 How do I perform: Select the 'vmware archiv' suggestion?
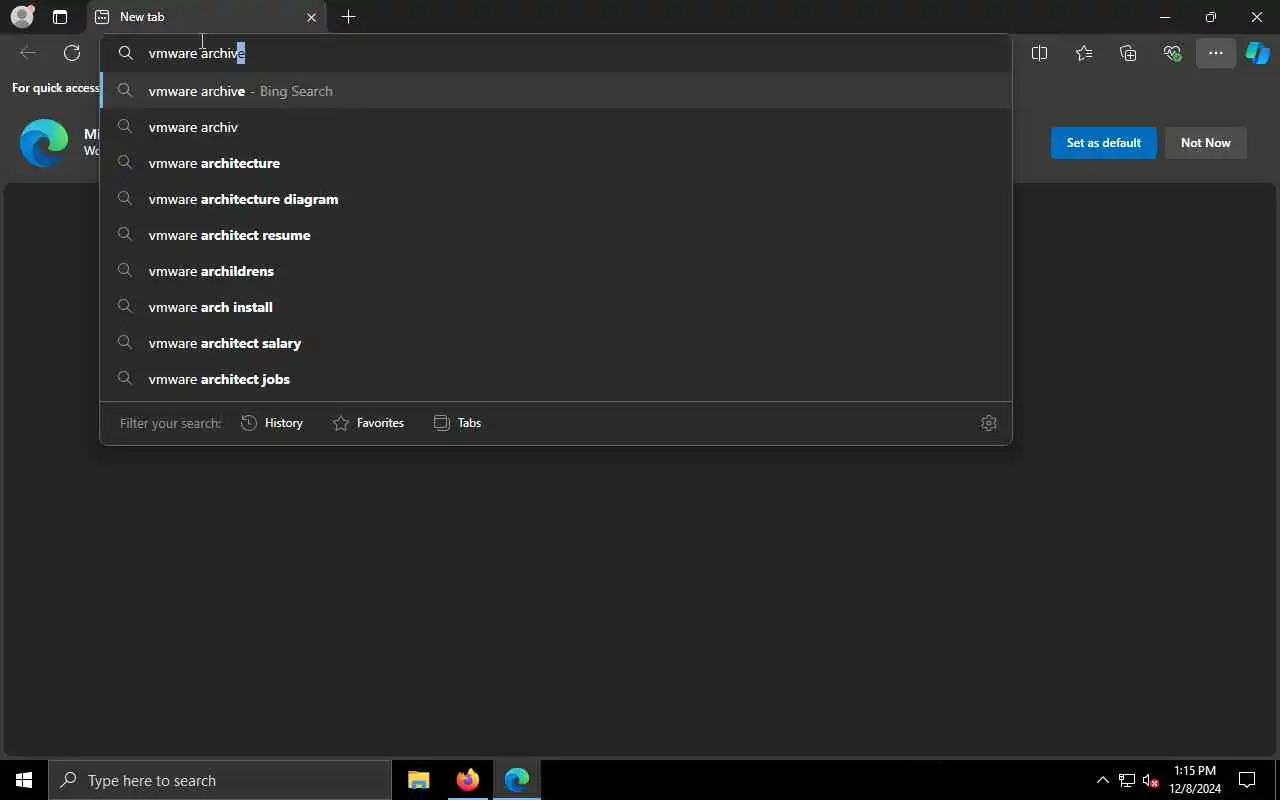(556, 127)
